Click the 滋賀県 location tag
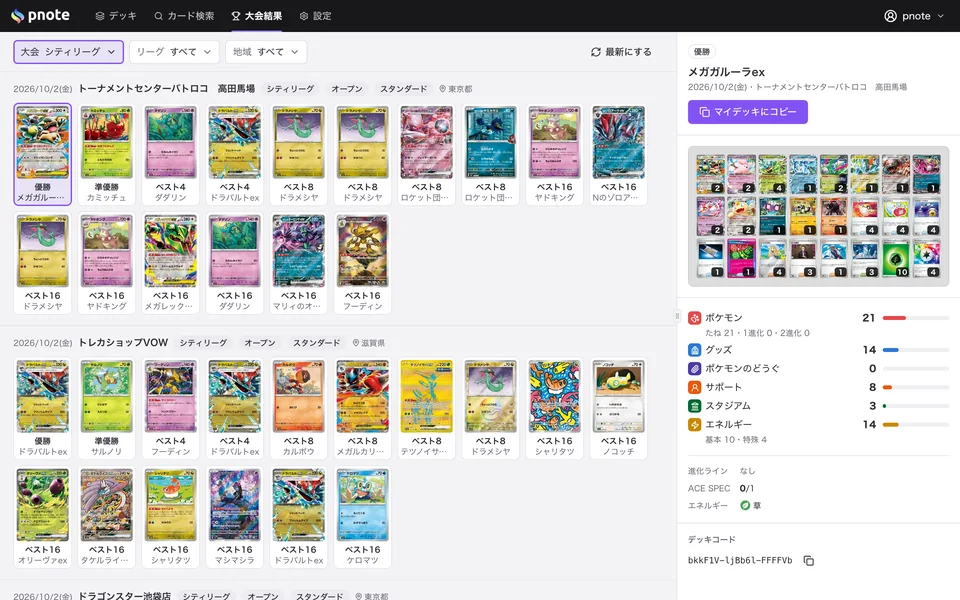The image size is (960, 600). click(369, 343)
